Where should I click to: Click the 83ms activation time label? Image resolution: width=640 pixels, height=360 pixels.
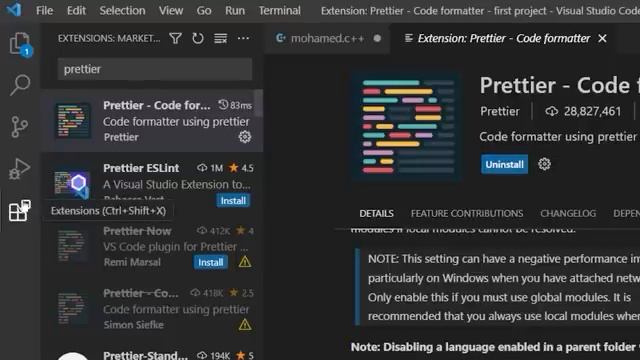click(x=235, y=105)
